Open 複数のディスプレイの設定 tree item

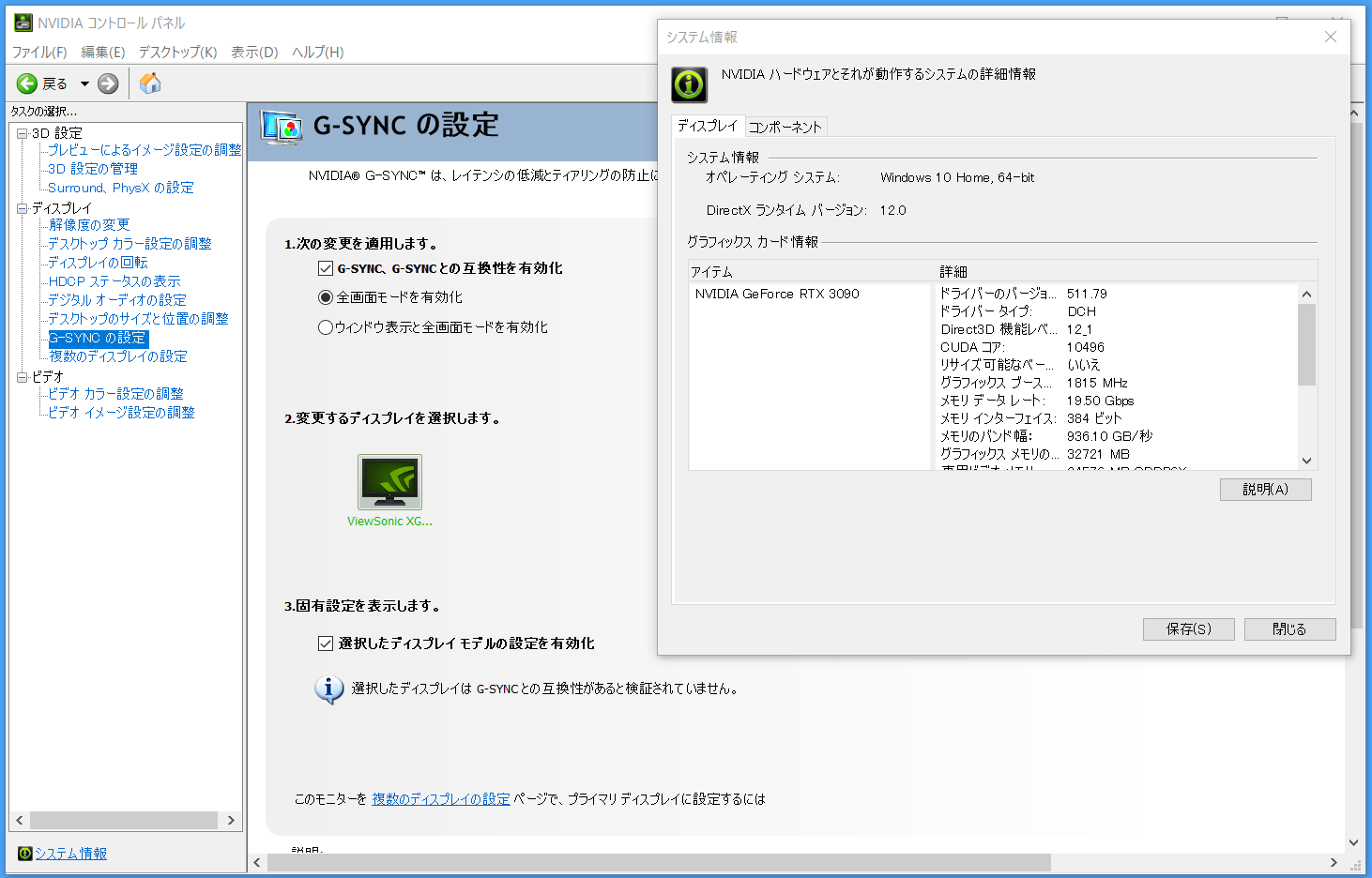click(x=118, y=356)
